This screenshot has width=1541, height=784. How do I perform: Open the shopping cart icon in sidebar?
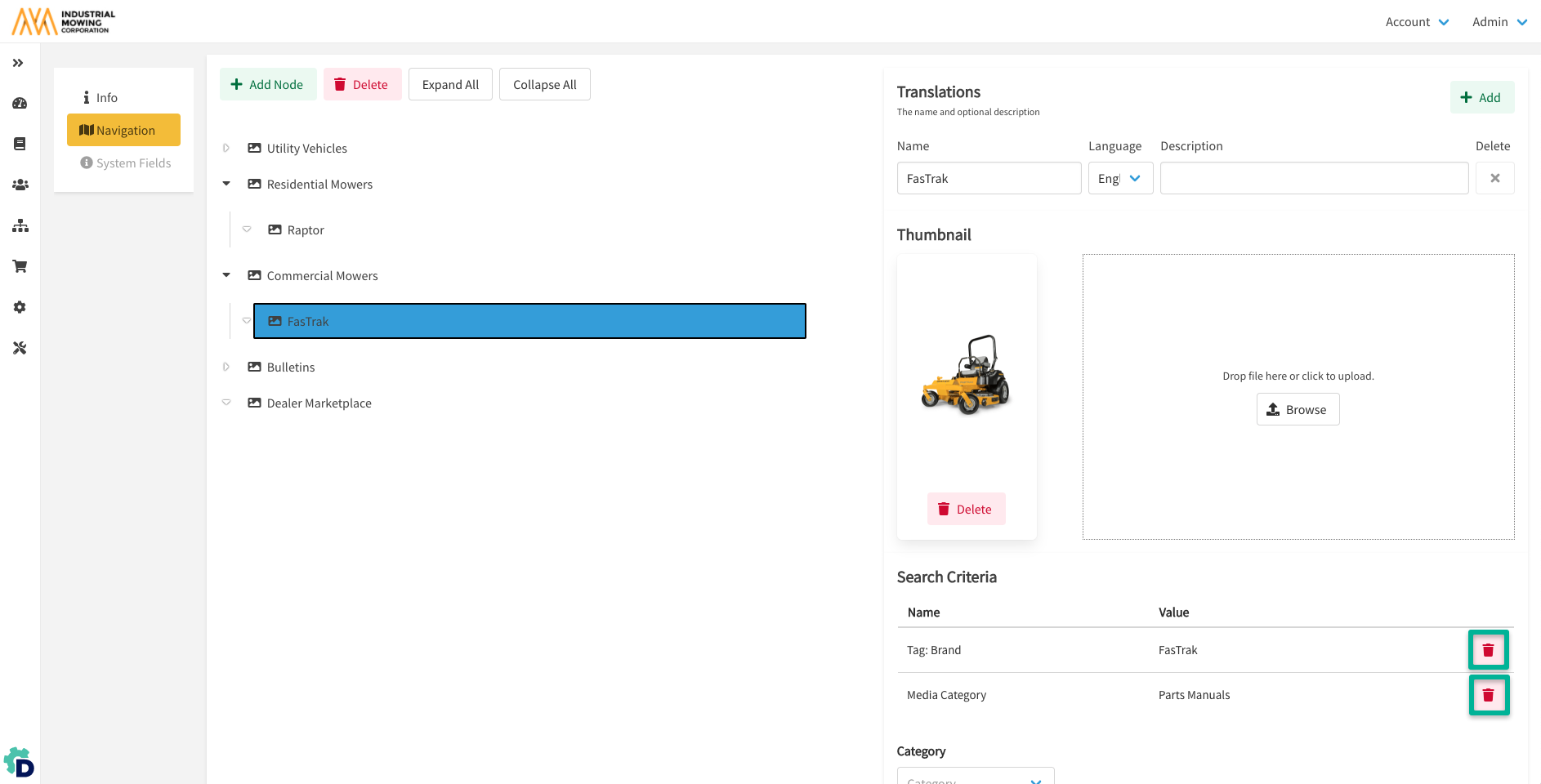pos(20,266)
